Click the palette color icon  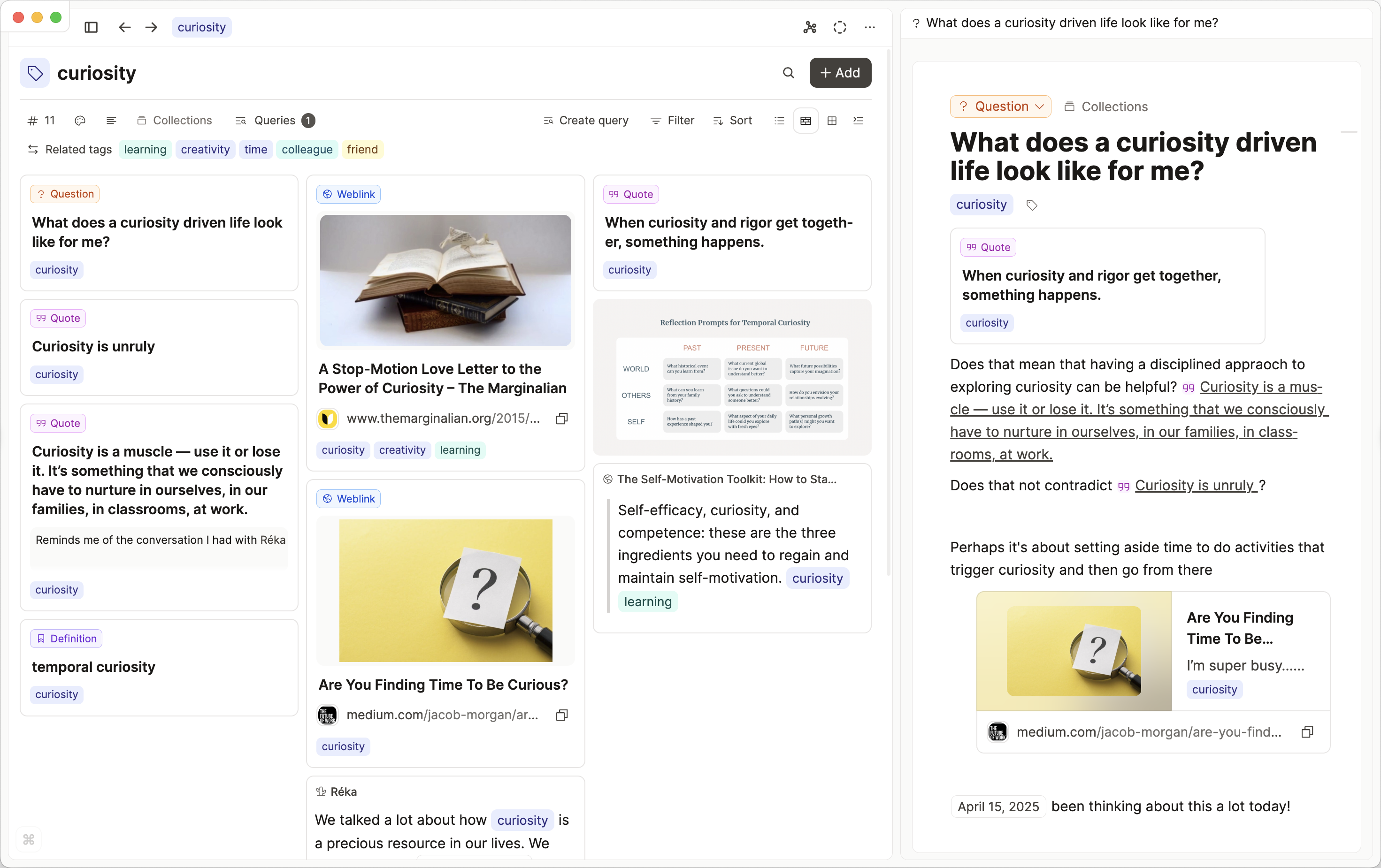(x=80, y=121)
